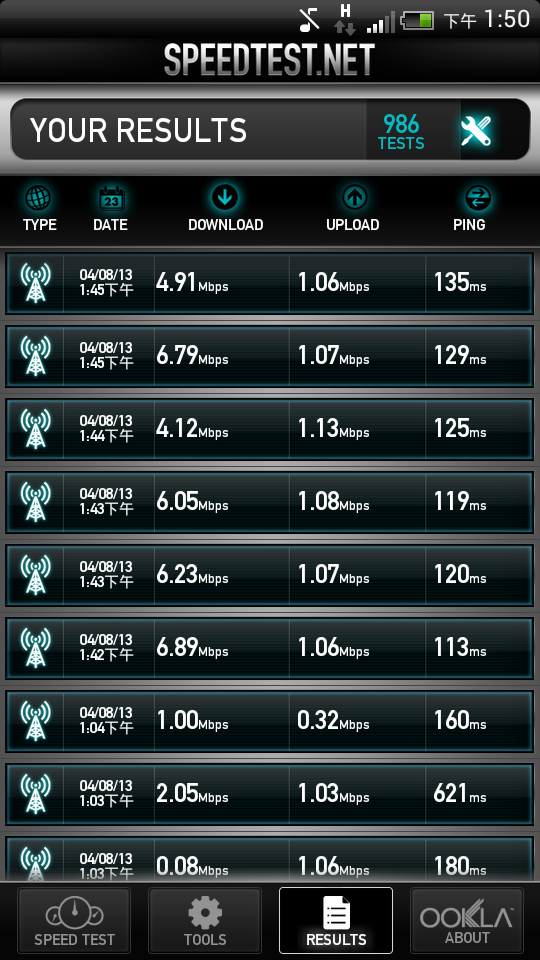Select the 1:04 result with 1.00 Mbps
The image size is (540, 960).
269,721
